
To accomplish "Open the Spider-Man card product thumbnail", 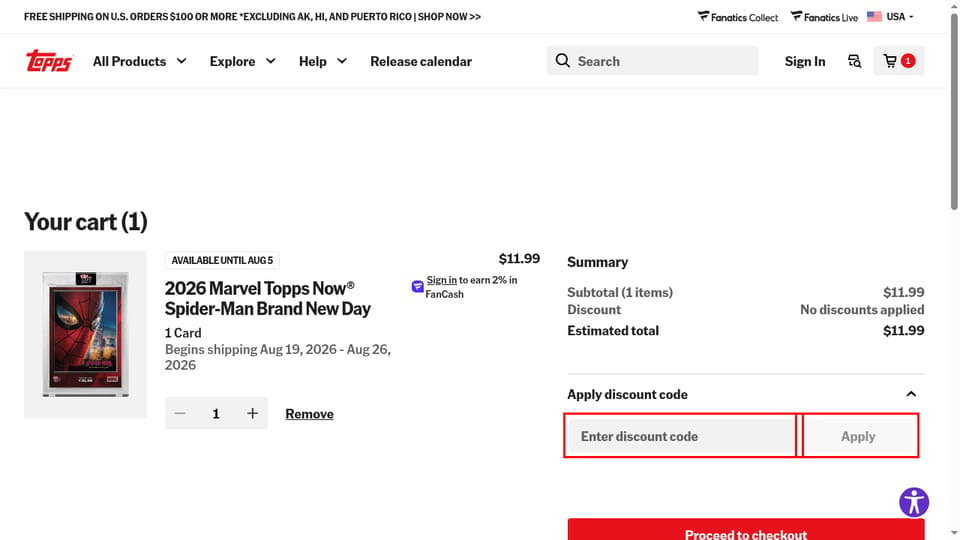I will click(x=85, y=334).
